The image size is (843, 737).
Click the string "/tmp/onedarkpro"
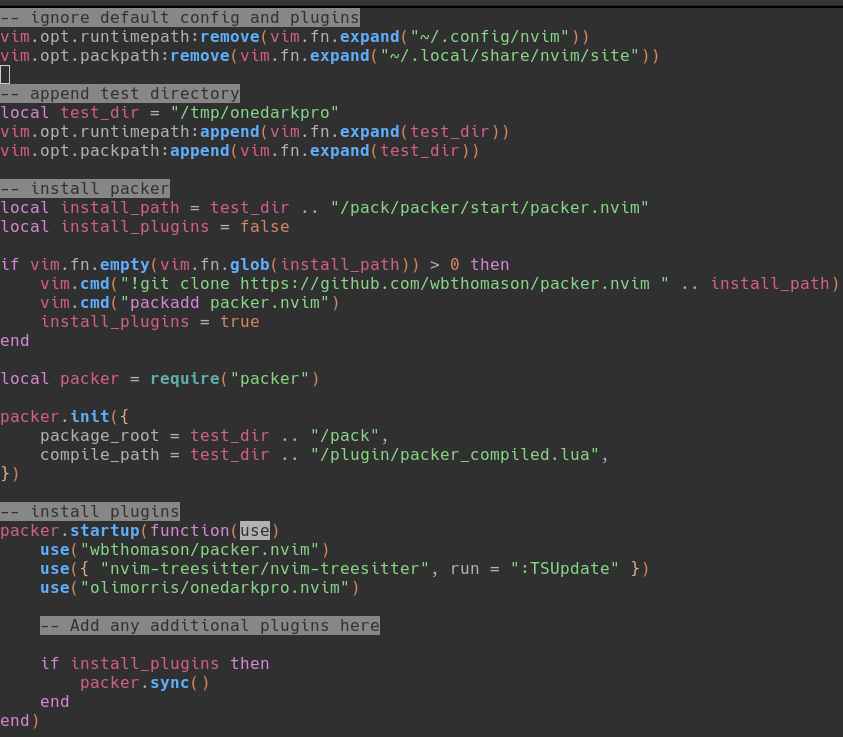pos(254,112)
